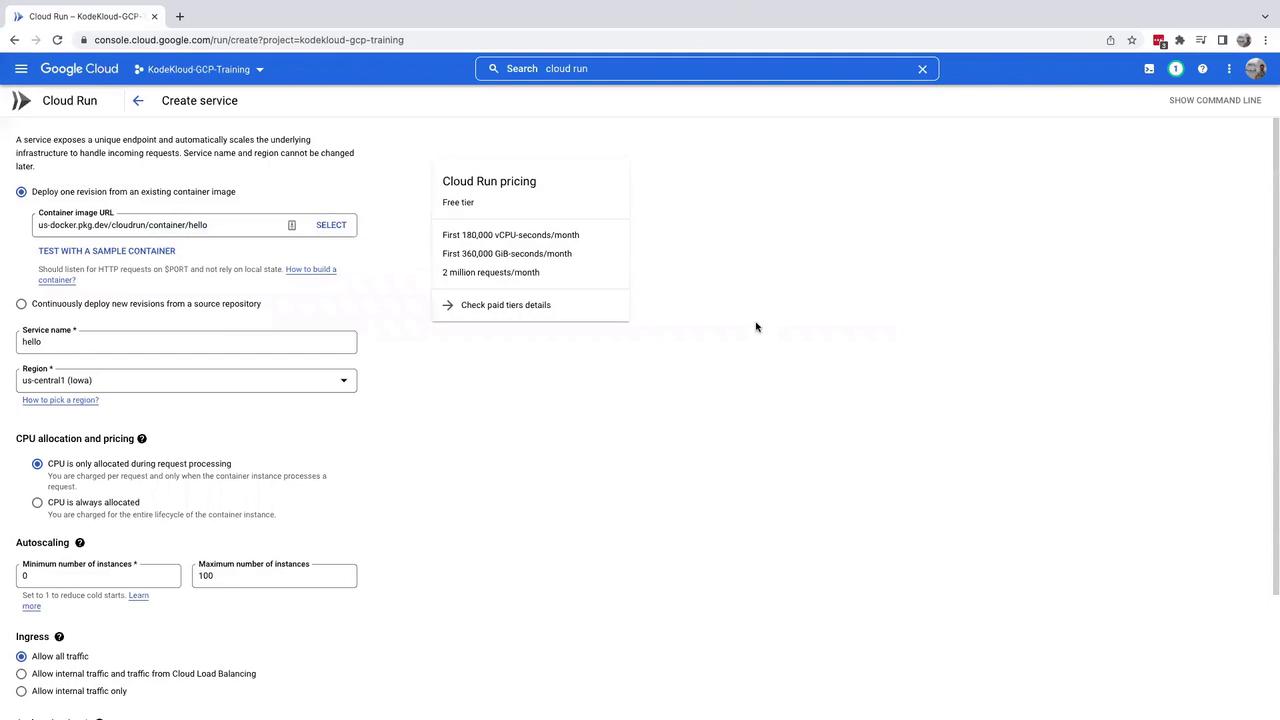Screen dimensions: 1280x720
Task: Click the text First 180,000 vCPU-seconds/month
Action: tap(511, 235)
